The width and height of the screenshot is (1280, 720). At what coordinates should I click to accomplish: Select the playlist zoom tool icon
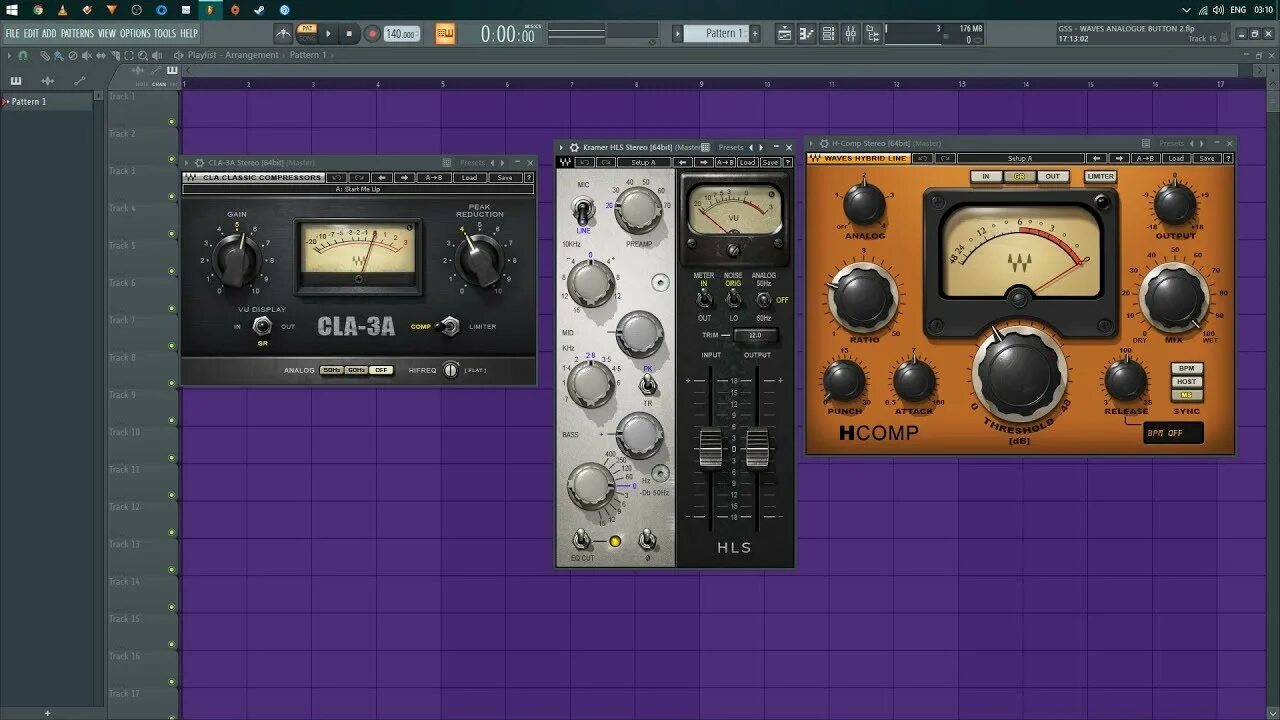point(142,55)
